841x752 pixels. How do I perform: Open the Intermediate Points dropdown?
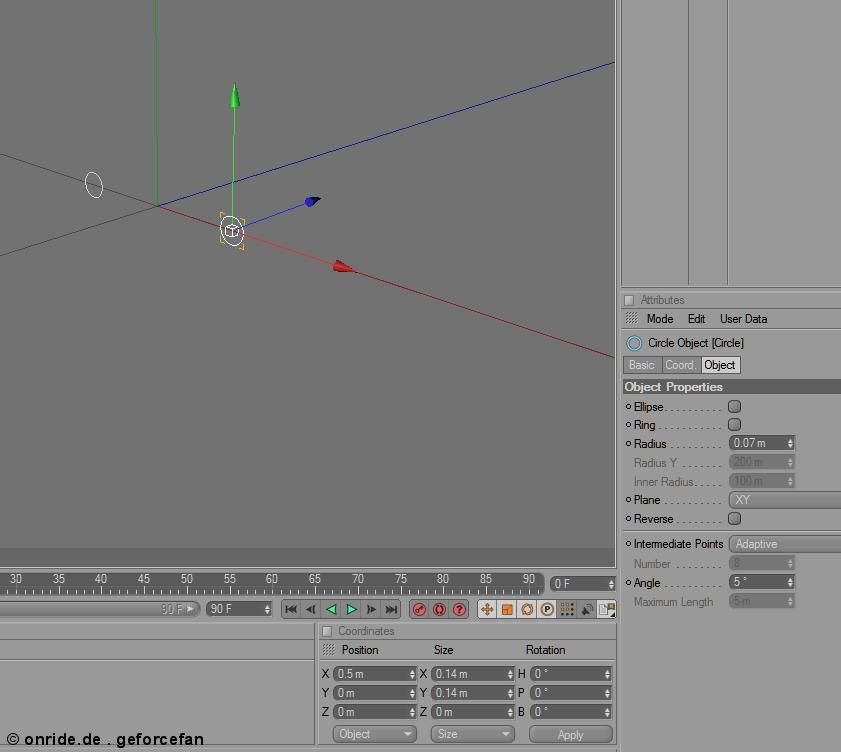785,543
